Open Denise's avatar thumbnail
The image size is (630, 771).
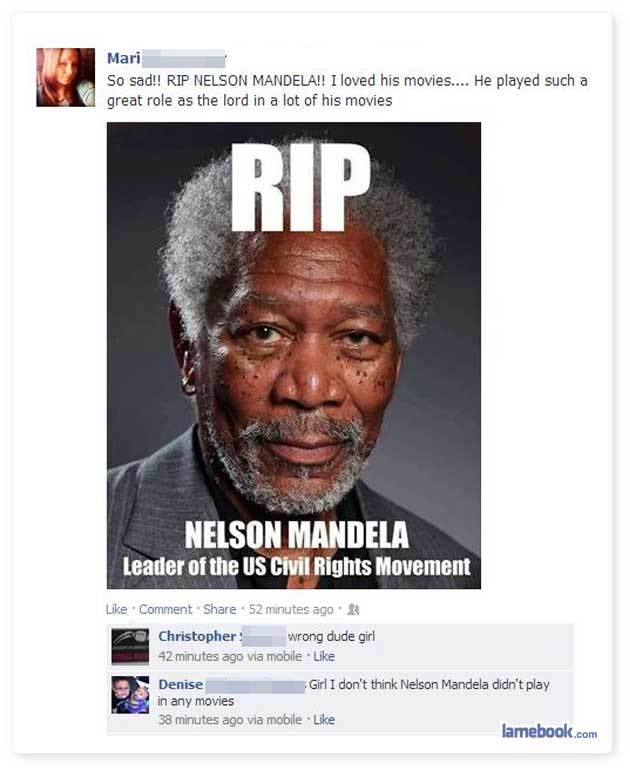[130, 695]
